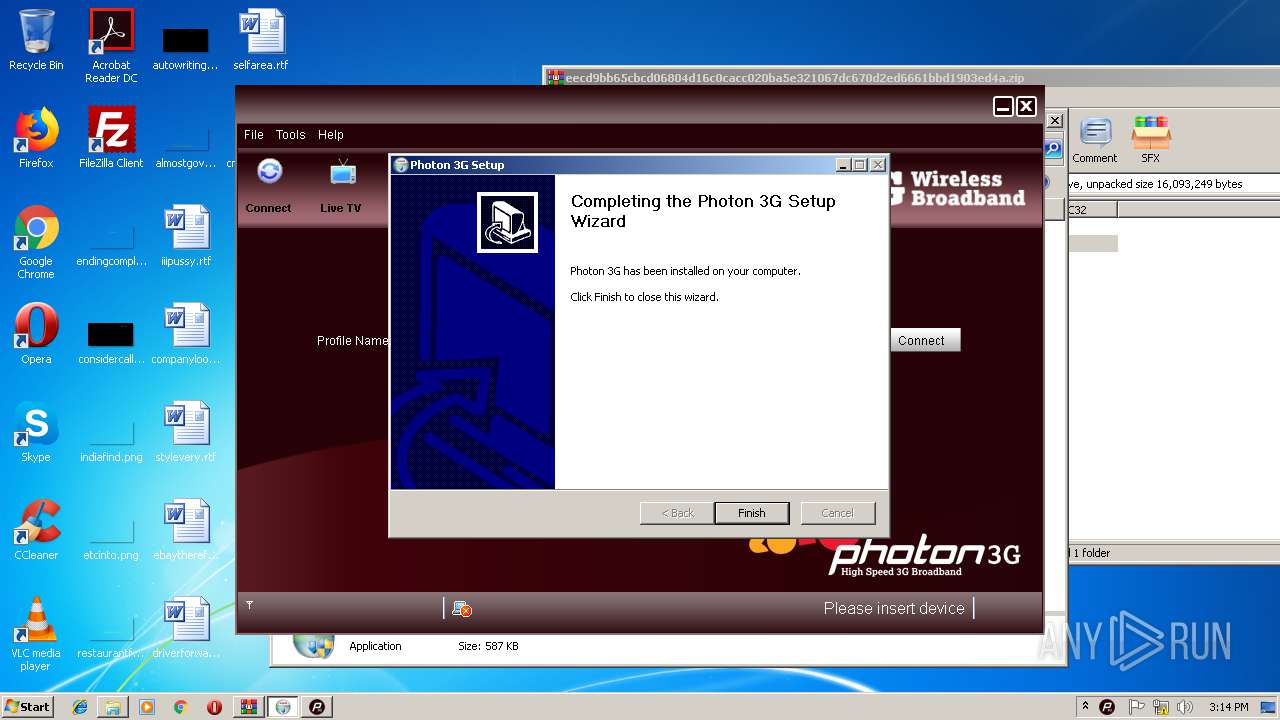Viewport: 1280px width, 720px height.
Task: Click the 3:14 PM clock
Action: coord(1228,707)
